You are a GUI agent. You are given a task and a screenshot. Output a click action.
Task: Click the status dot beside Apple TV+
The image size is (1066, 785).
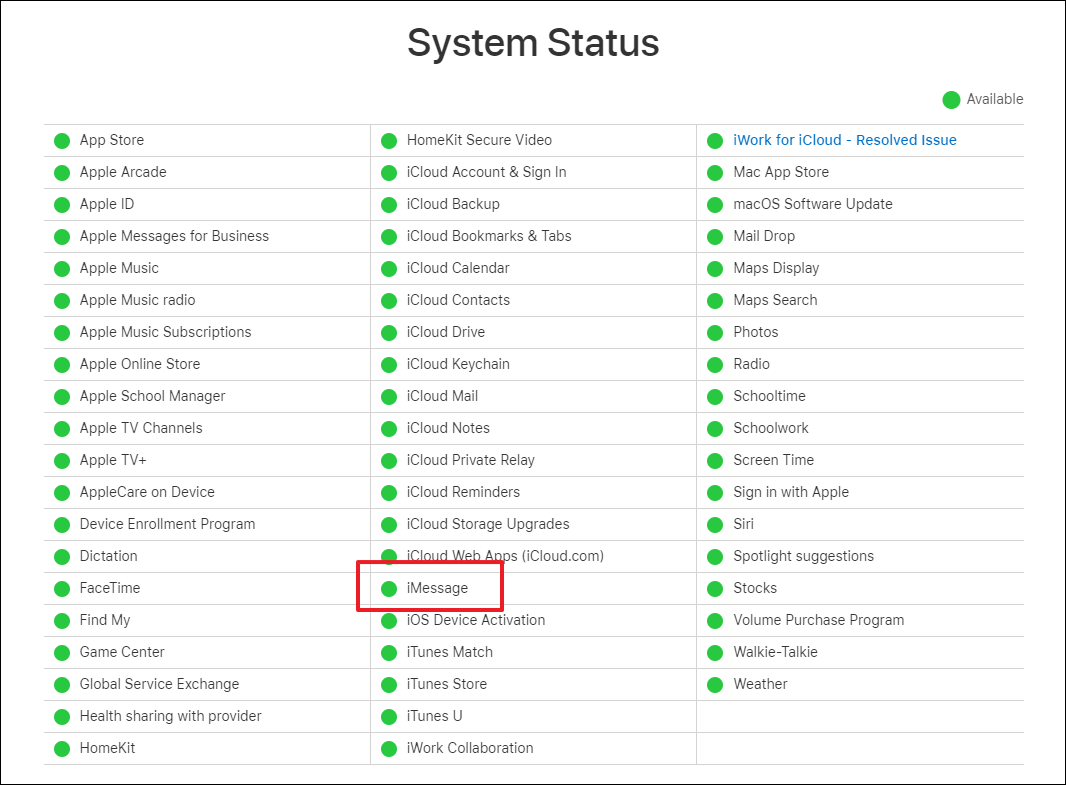62,461
